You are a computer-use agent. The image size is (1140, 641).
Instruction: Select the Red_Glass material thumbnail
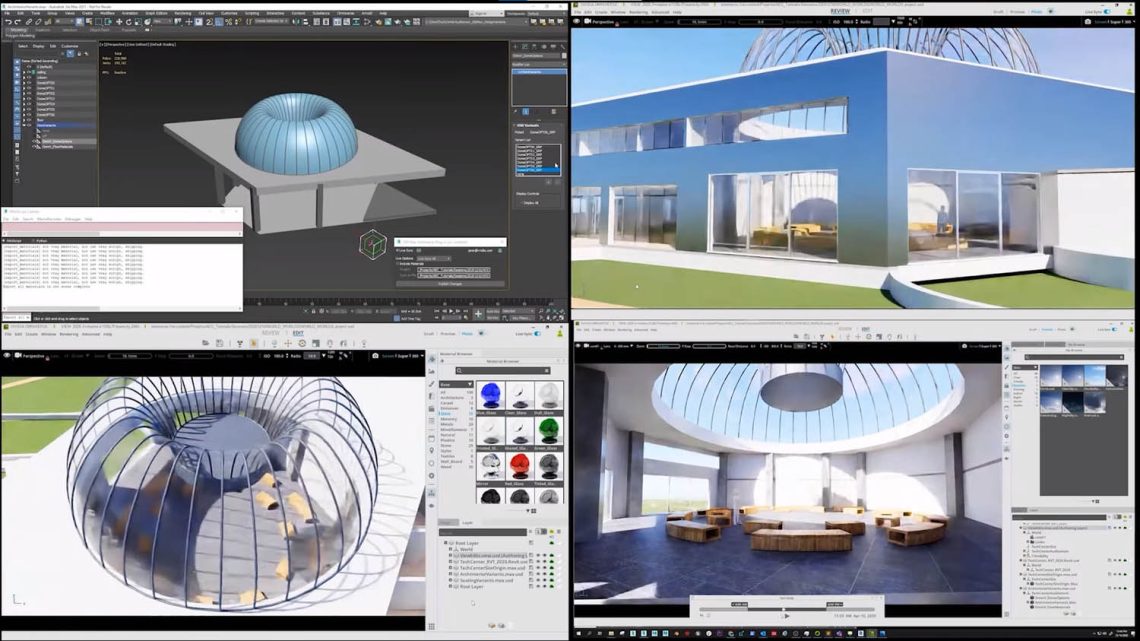tap(520, 464)
